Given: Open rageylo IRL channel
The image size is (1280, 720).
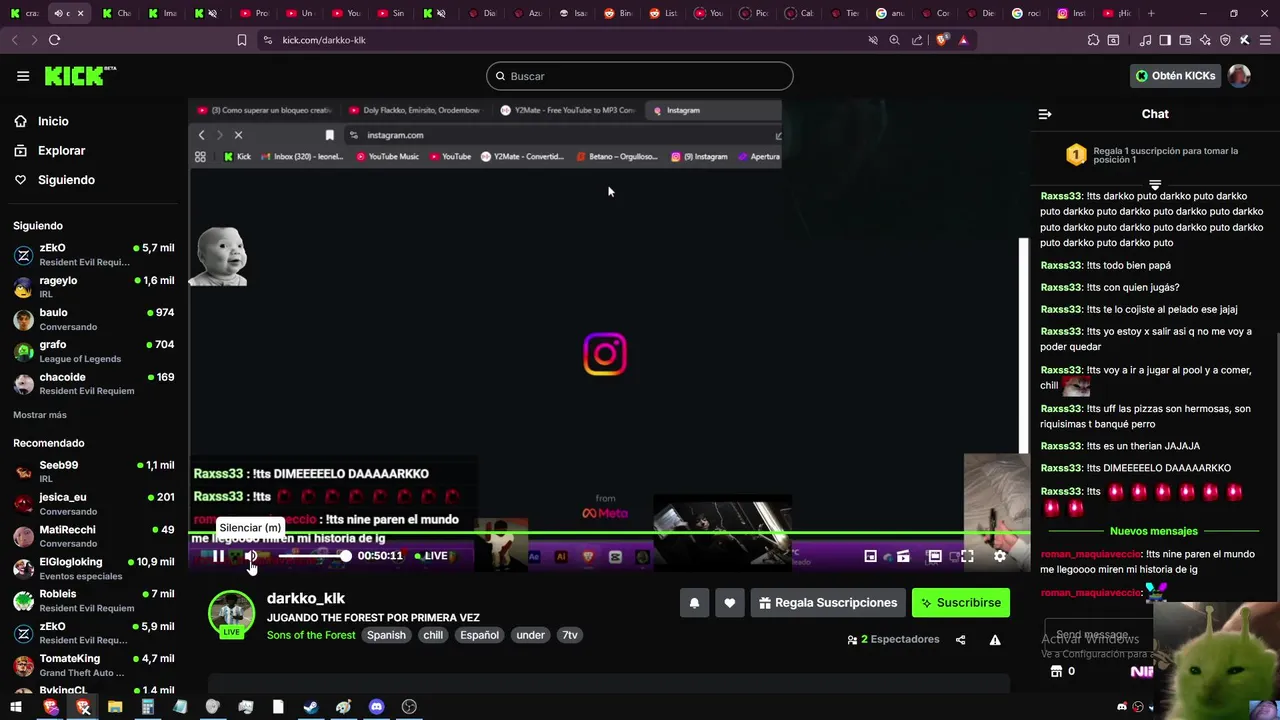Looking at the screenshot, I should tap(94, 287).
